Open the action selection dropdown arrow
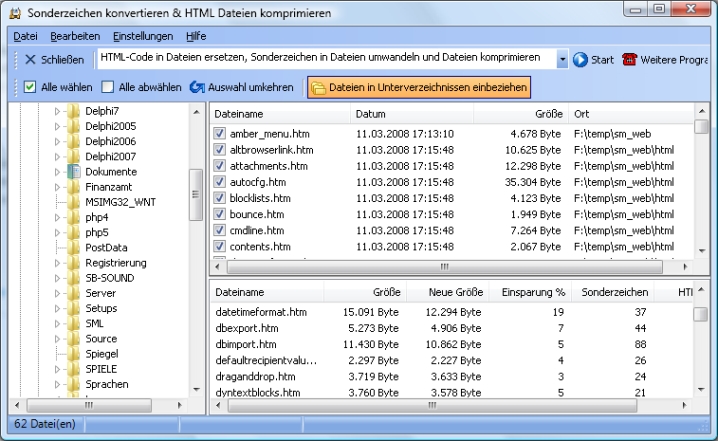Image resolution: width=718 pixels, height=441 pixels. 563,60
